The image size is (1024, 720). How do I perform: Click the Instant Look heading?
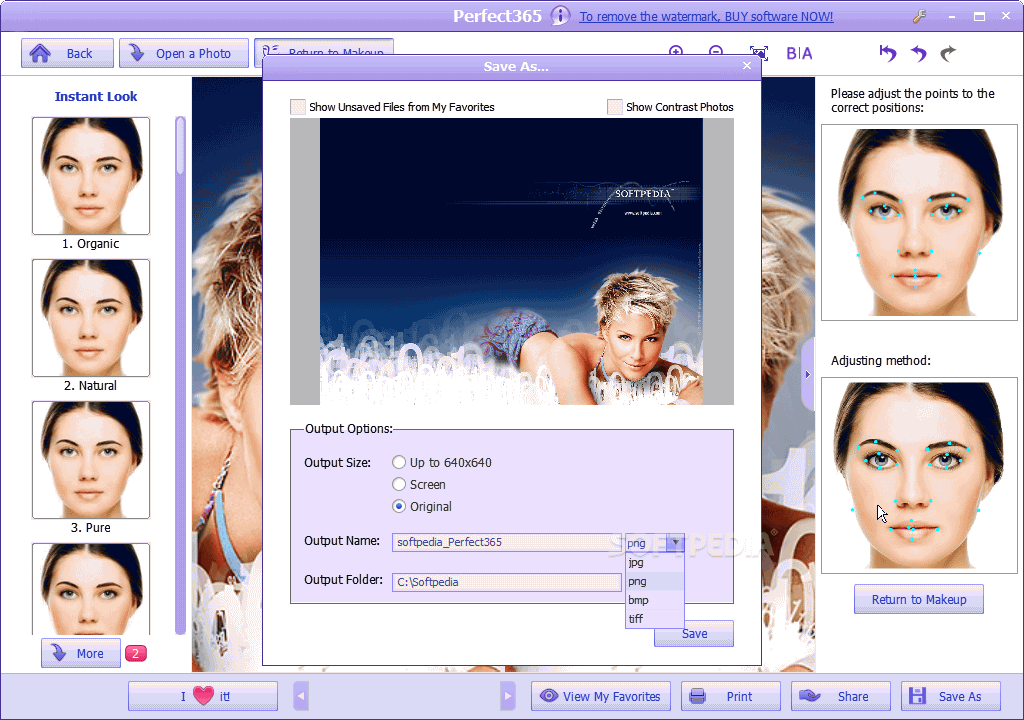pyautogui.click(x=96, y=97)
